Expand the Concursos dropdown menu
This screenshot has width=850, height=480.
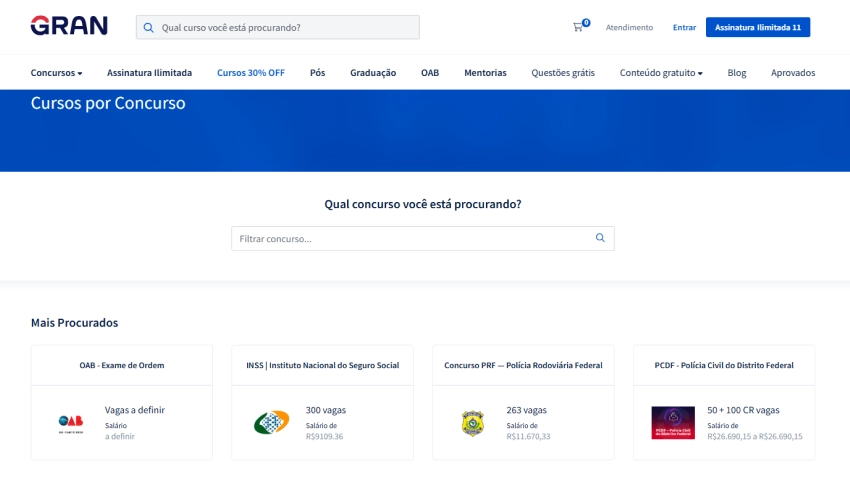57,73
